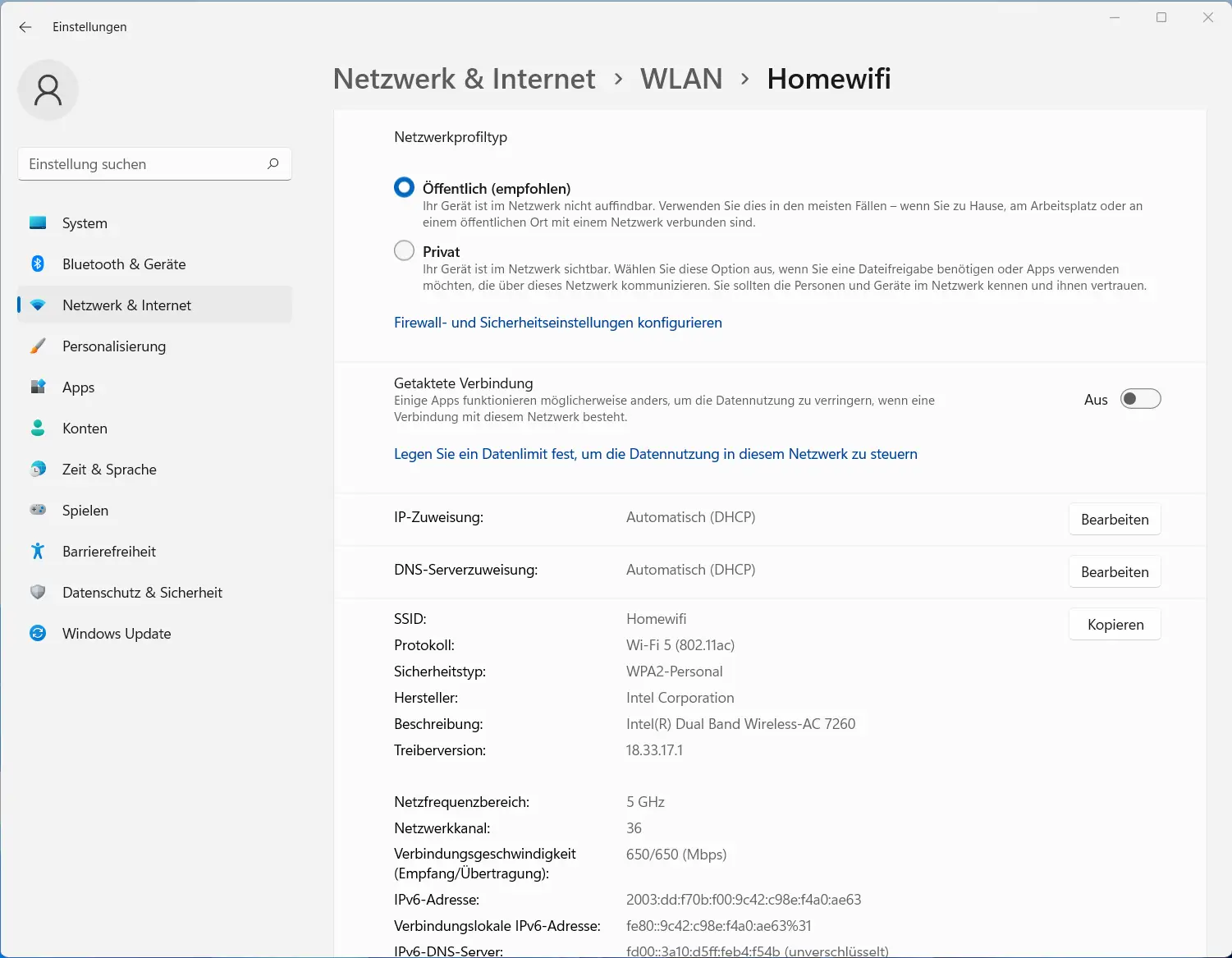Open Windows Update

click(116, 633)
